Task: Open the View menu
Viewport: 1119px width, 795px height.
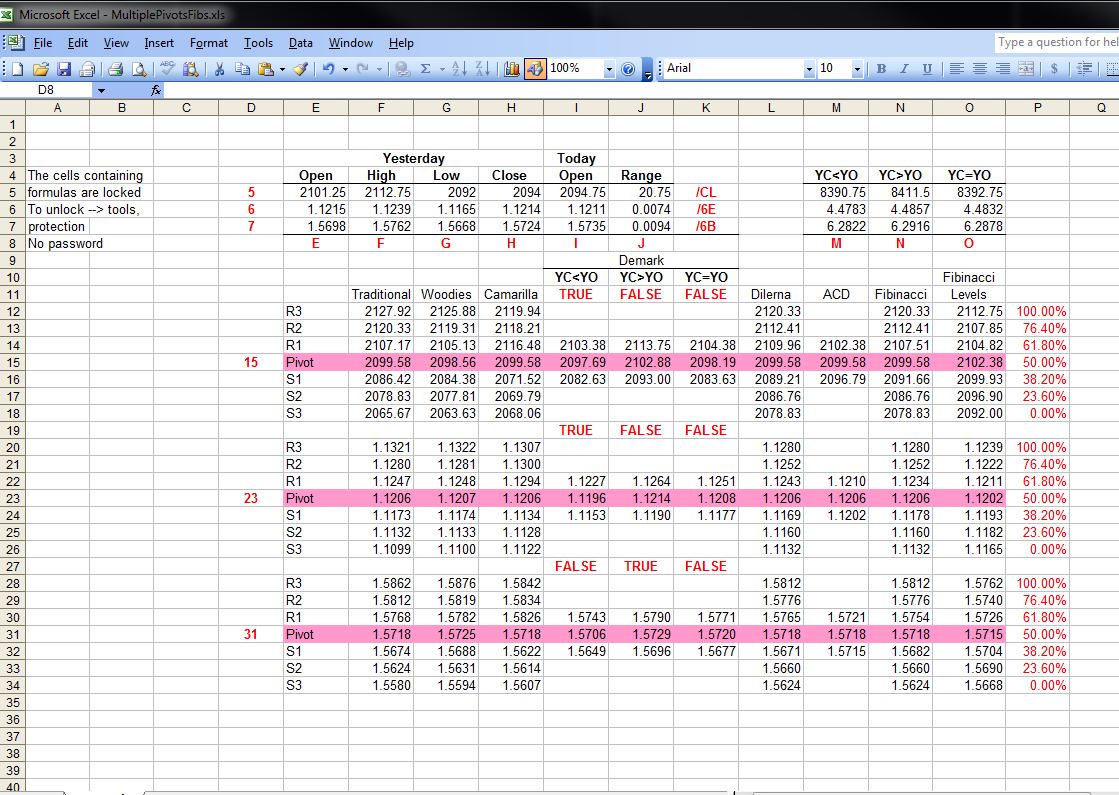Action: pos(116,43)
